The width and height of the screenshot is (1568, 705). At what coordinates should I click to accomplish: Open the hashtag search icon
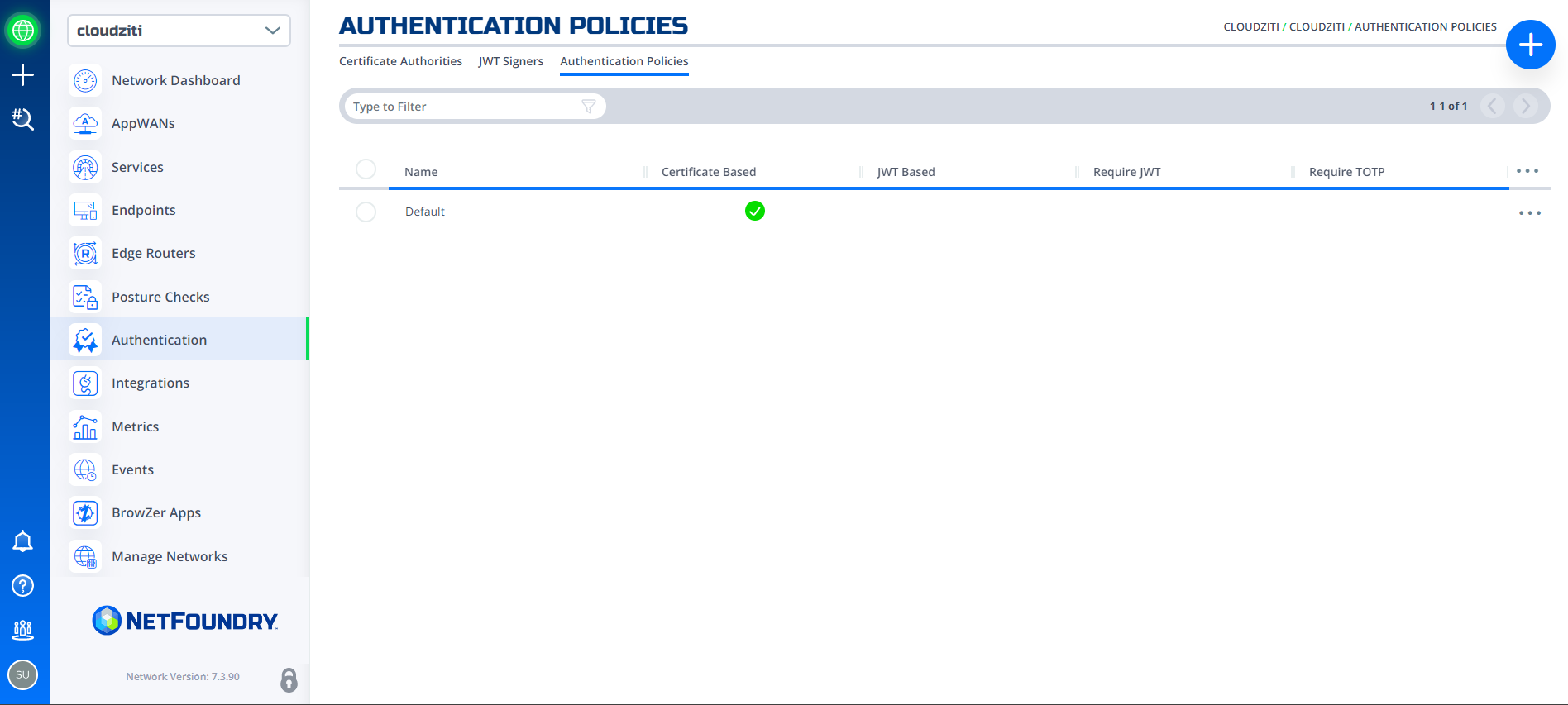pyautogui.click(x=23, y=119)
